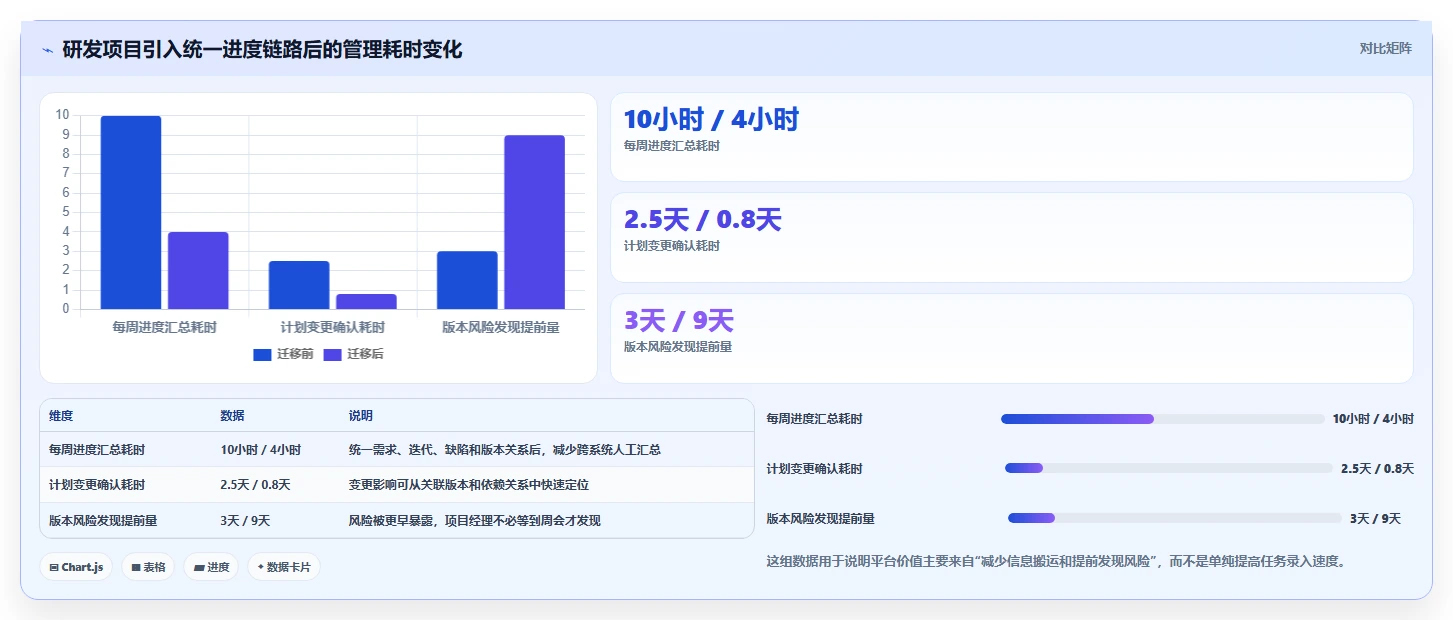Viewport: 1453px width, 620px height.
Task: Click 10小时 / 4小时 value beside progress bar
Action: (x=1373, y=419)
